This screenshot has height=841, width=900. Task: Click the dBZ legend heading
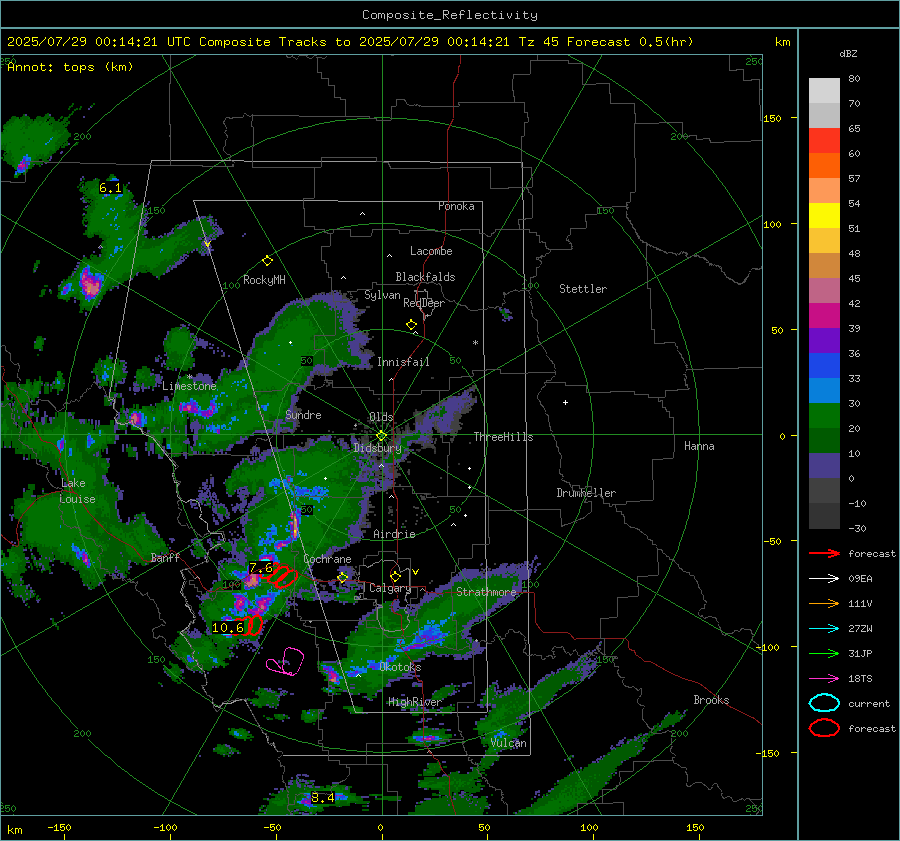pos(848,54)
